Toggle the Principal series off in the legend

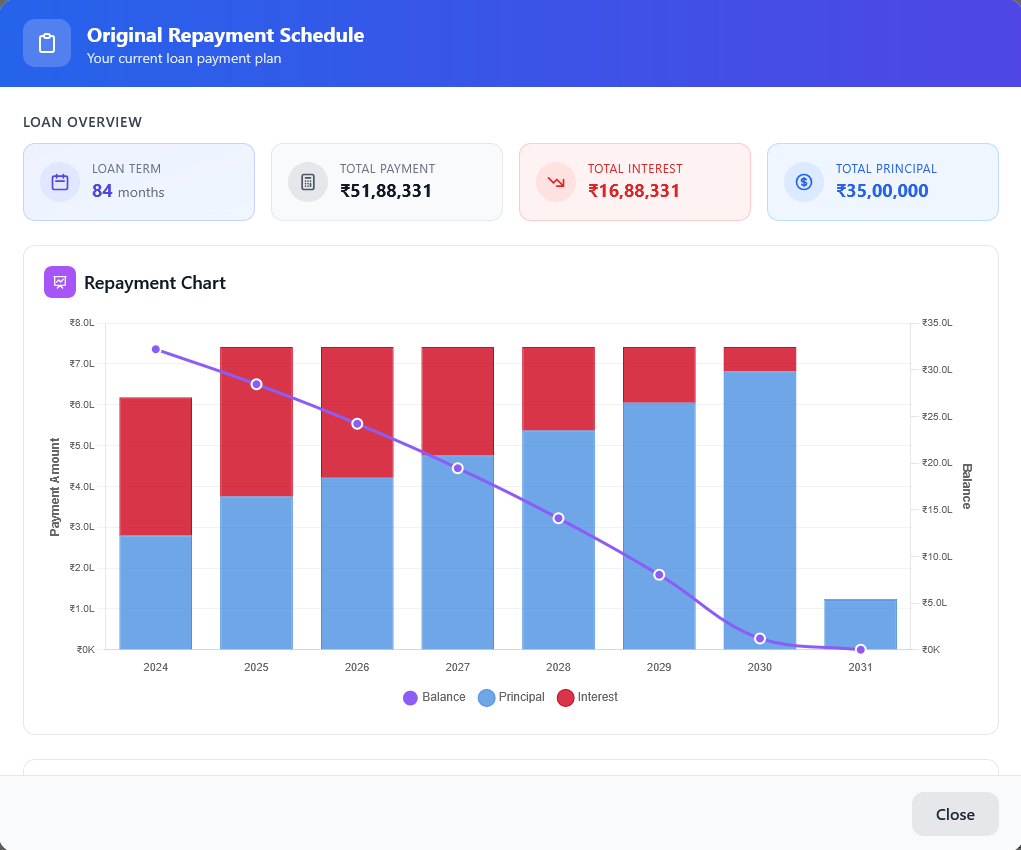pos(511,697)
